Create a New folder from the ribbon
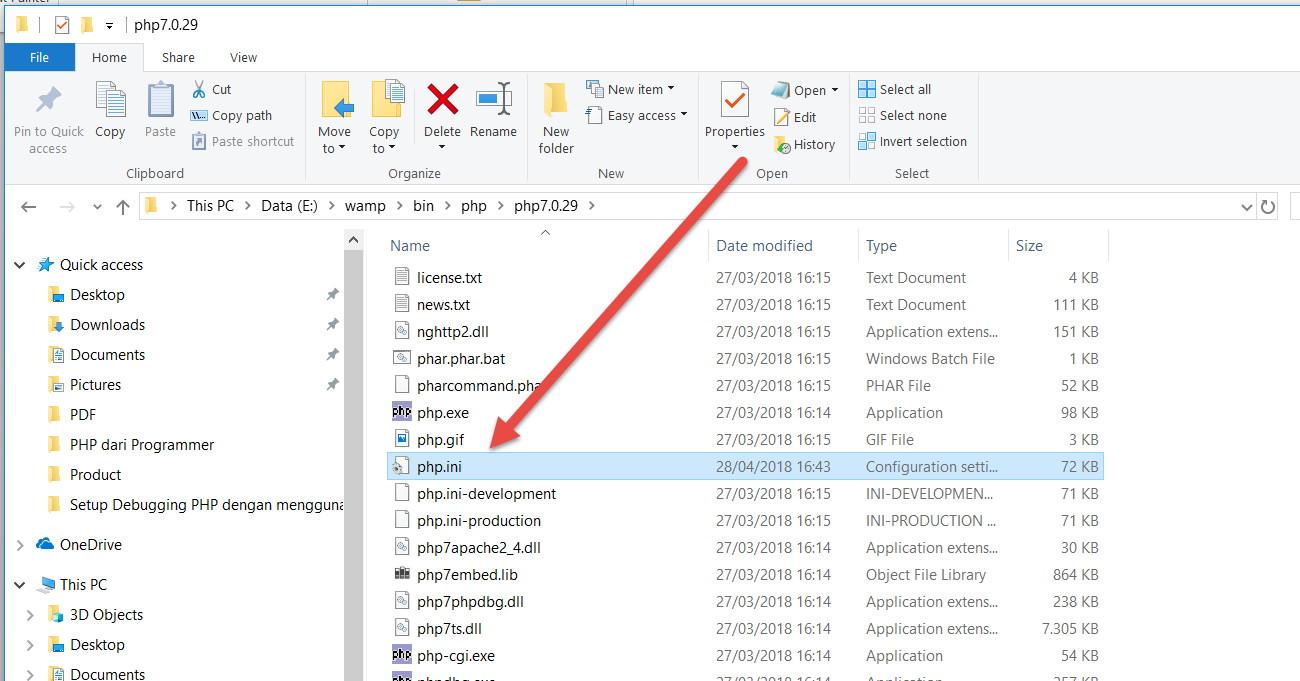 556,118
